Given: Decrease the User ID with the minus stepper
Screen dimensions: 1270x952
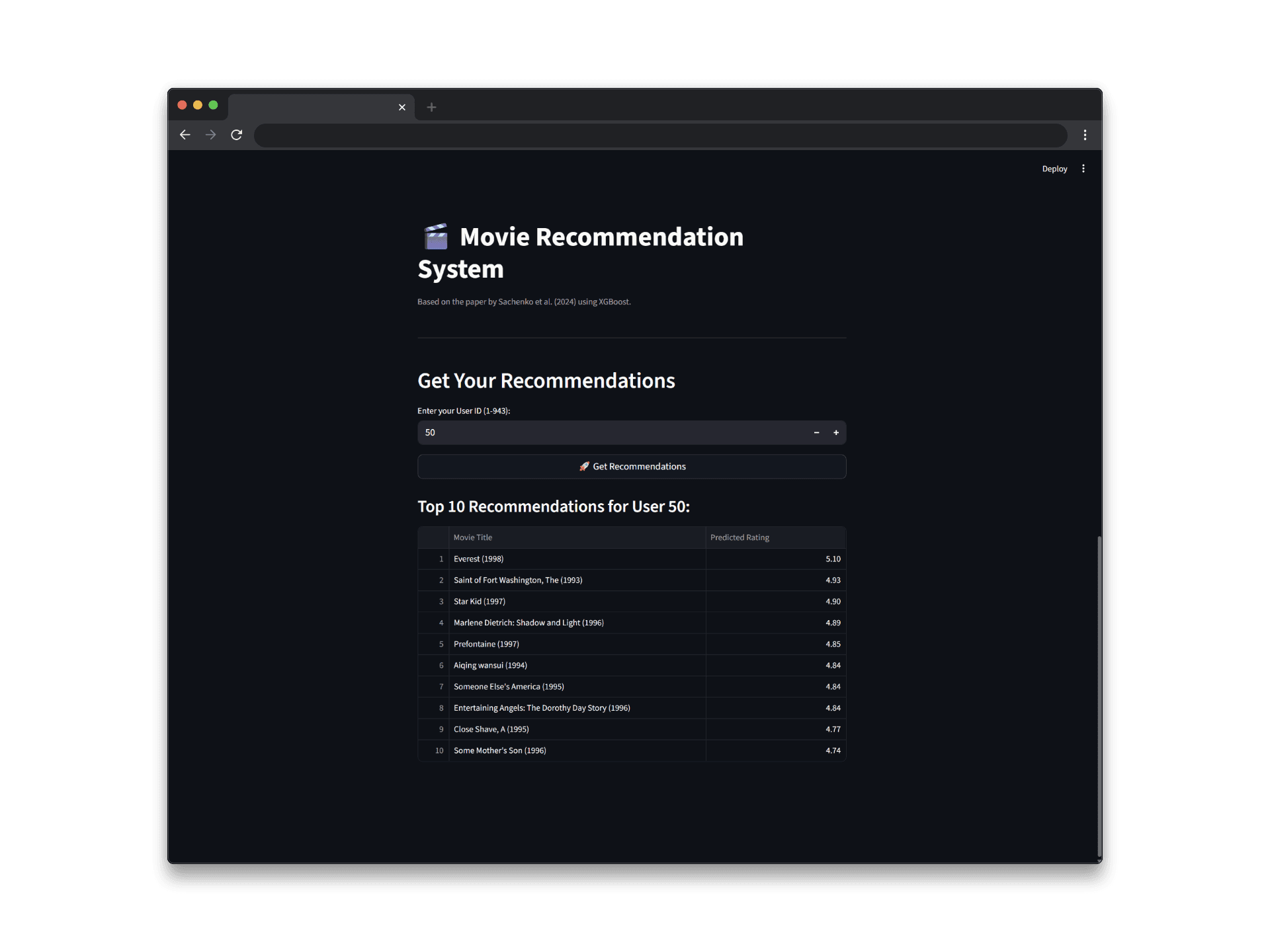Looking at the screenshot, I should (x=816, y=432).
